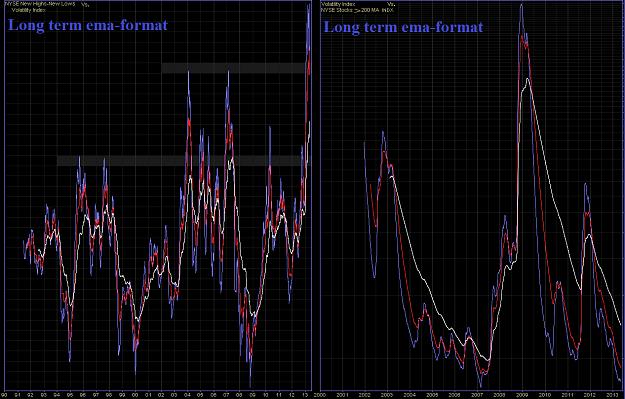Click the '2002' year axis label
Image resolution: width=625 pixels, height=399 pixels.
[365, 395]
